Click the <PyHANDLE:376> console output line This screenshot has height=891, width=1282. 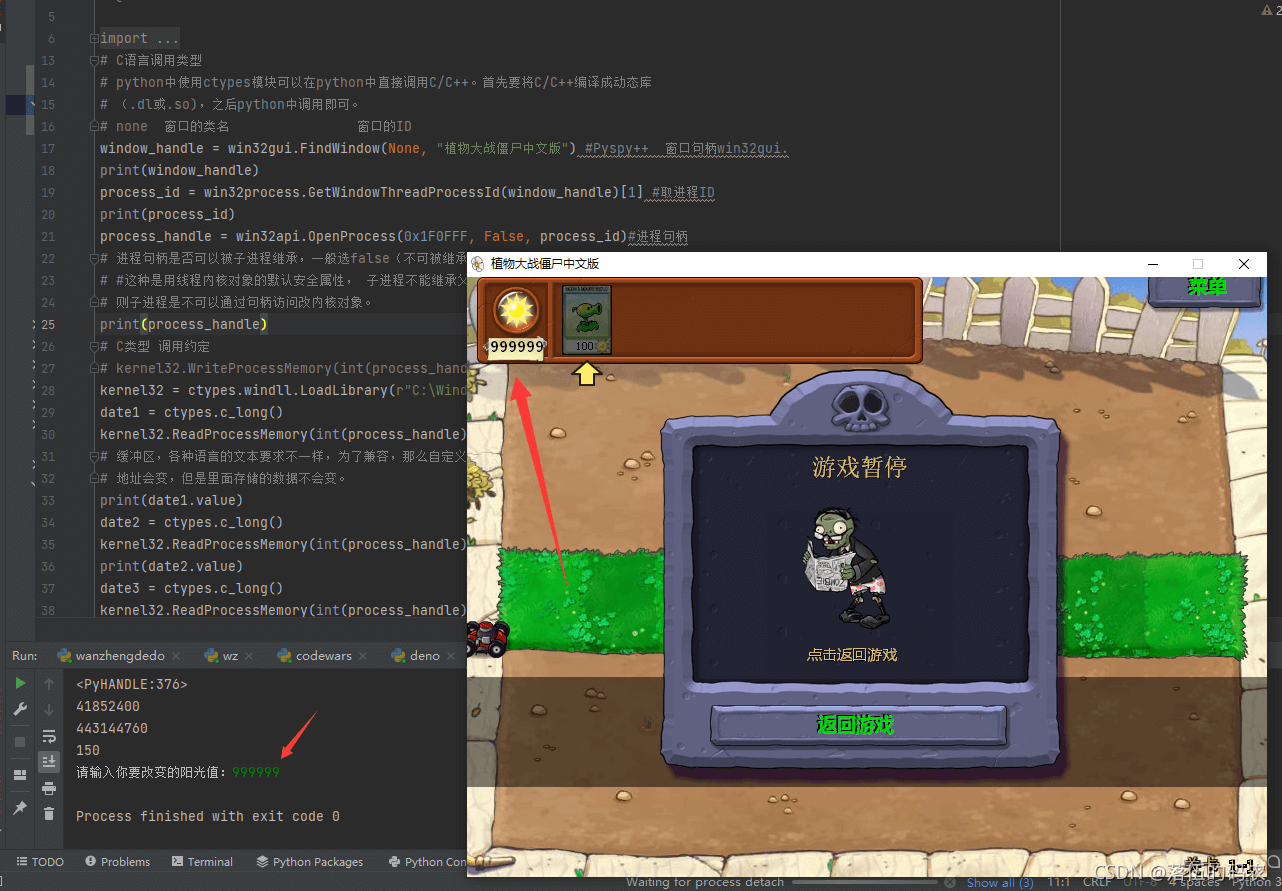132,684
